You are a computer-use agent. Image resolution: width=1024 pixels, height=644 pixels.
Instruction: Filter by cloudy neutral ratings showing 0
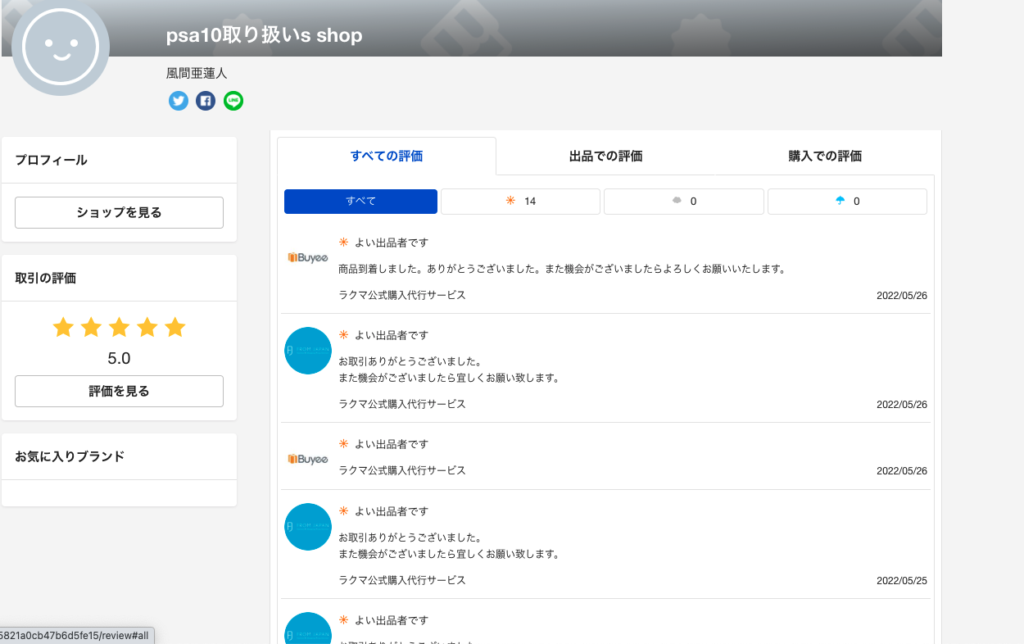tap(684, 201)
